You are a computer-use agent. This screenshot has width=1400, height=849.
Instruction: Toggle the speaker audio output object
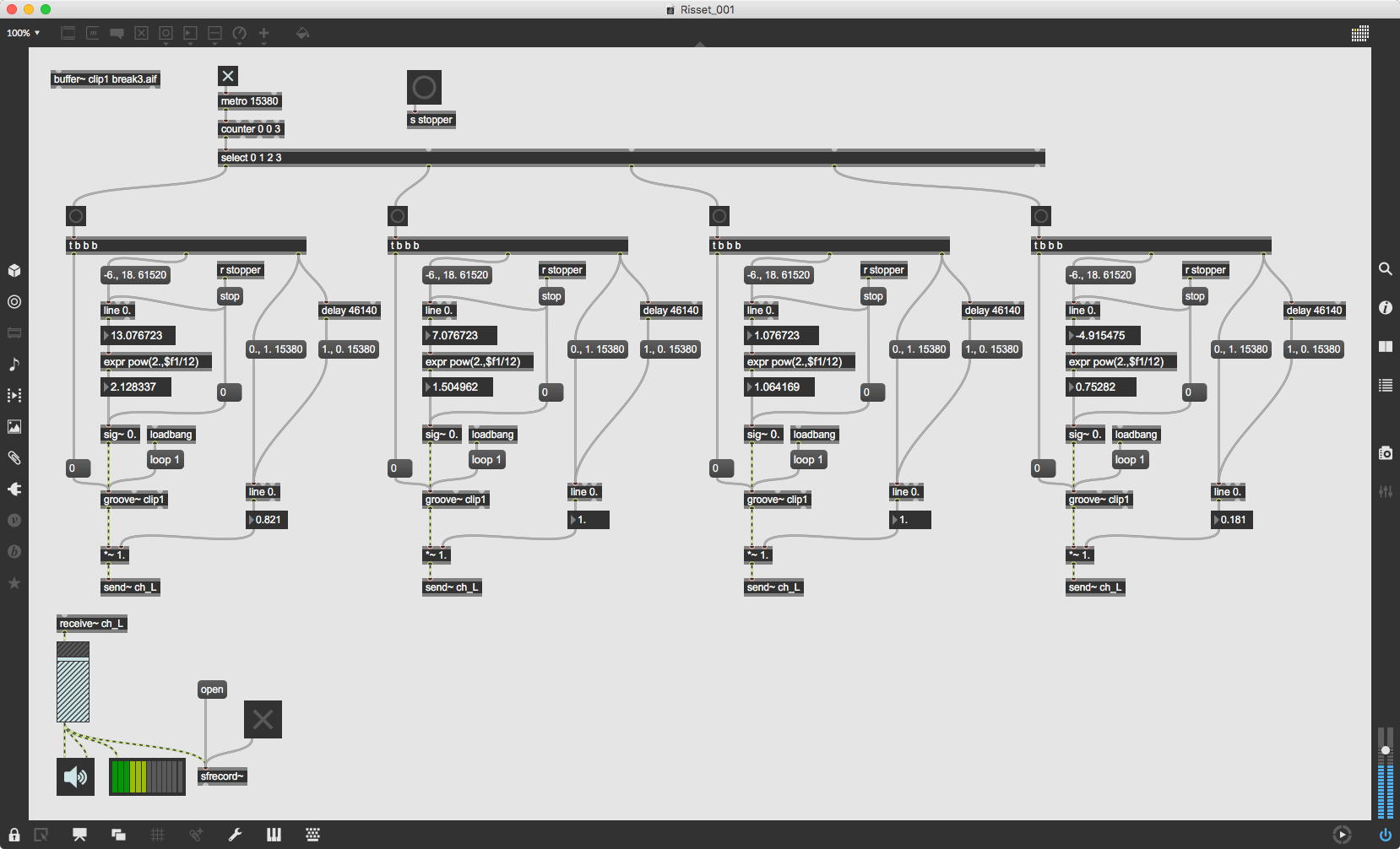[x=75, y=776]
